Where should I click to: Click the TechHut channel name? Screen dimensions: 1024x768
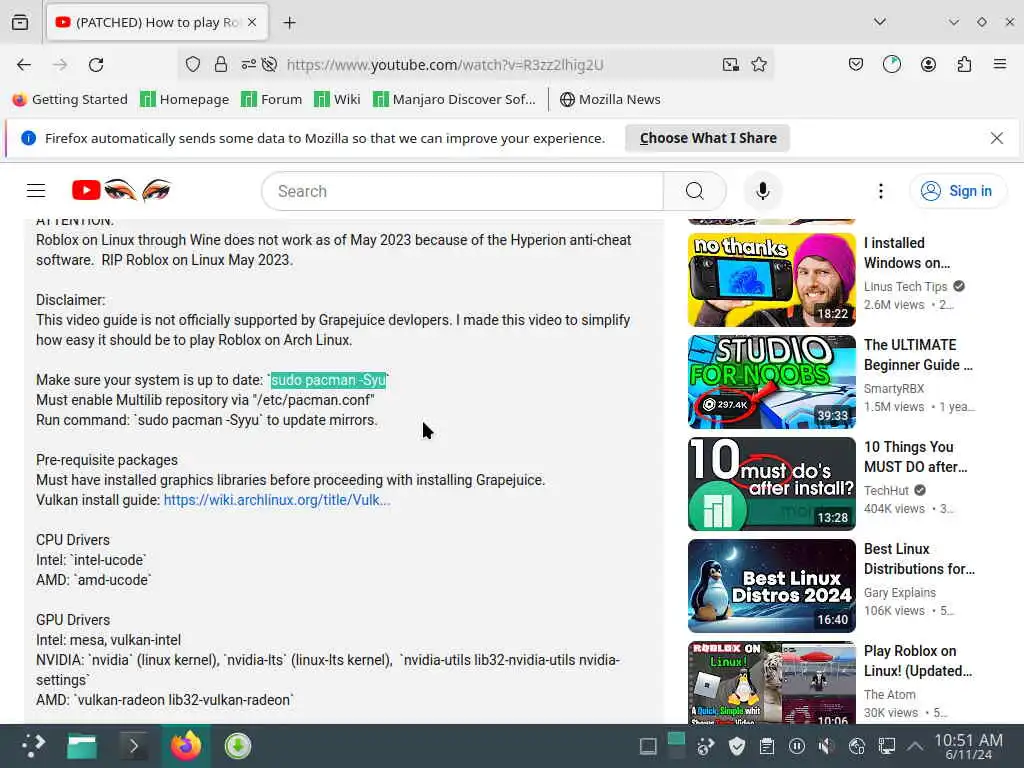[886, 490]
